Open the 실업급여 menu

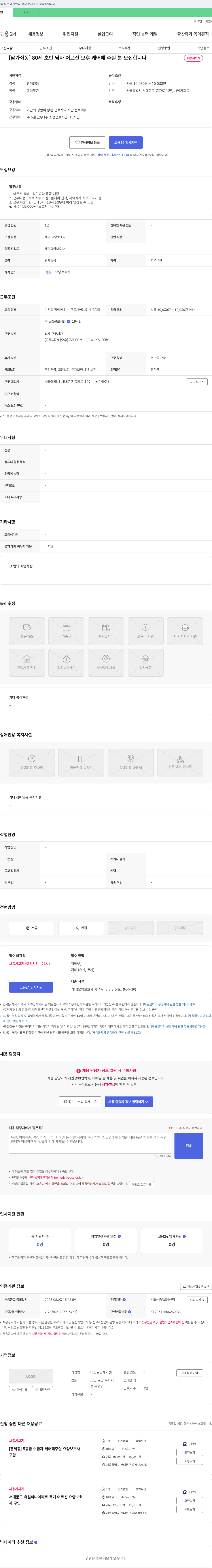coord(105,34)
